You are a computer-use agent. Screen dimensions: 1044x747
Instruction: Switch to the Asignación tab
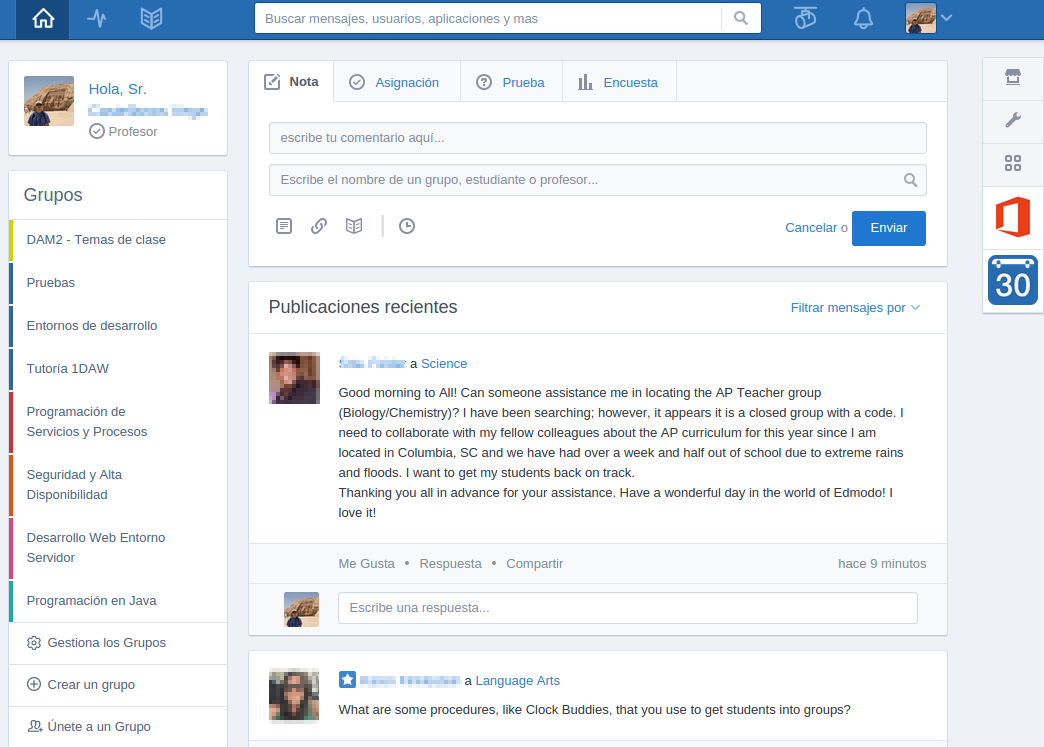point(396,83)
